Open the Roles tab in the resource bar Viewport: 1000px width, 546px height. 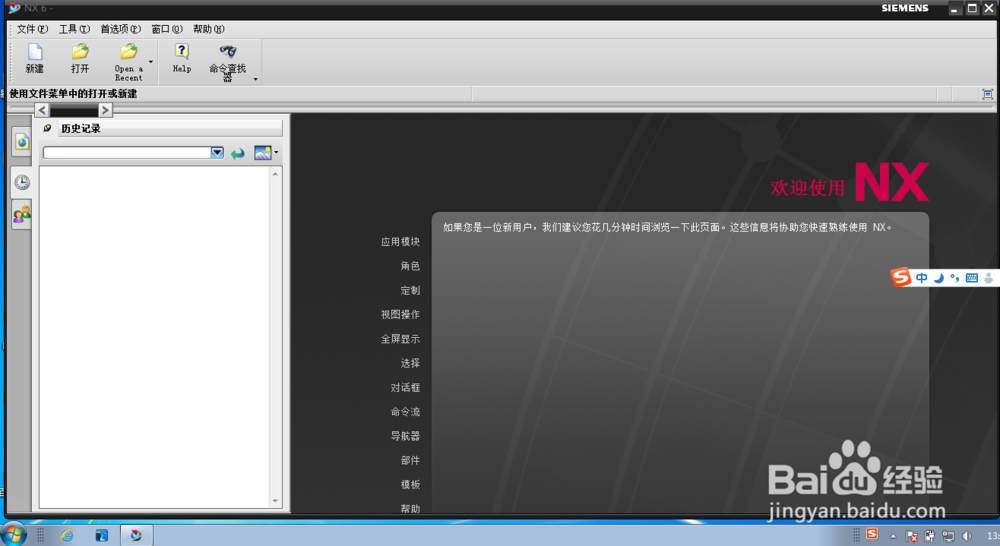22,215
